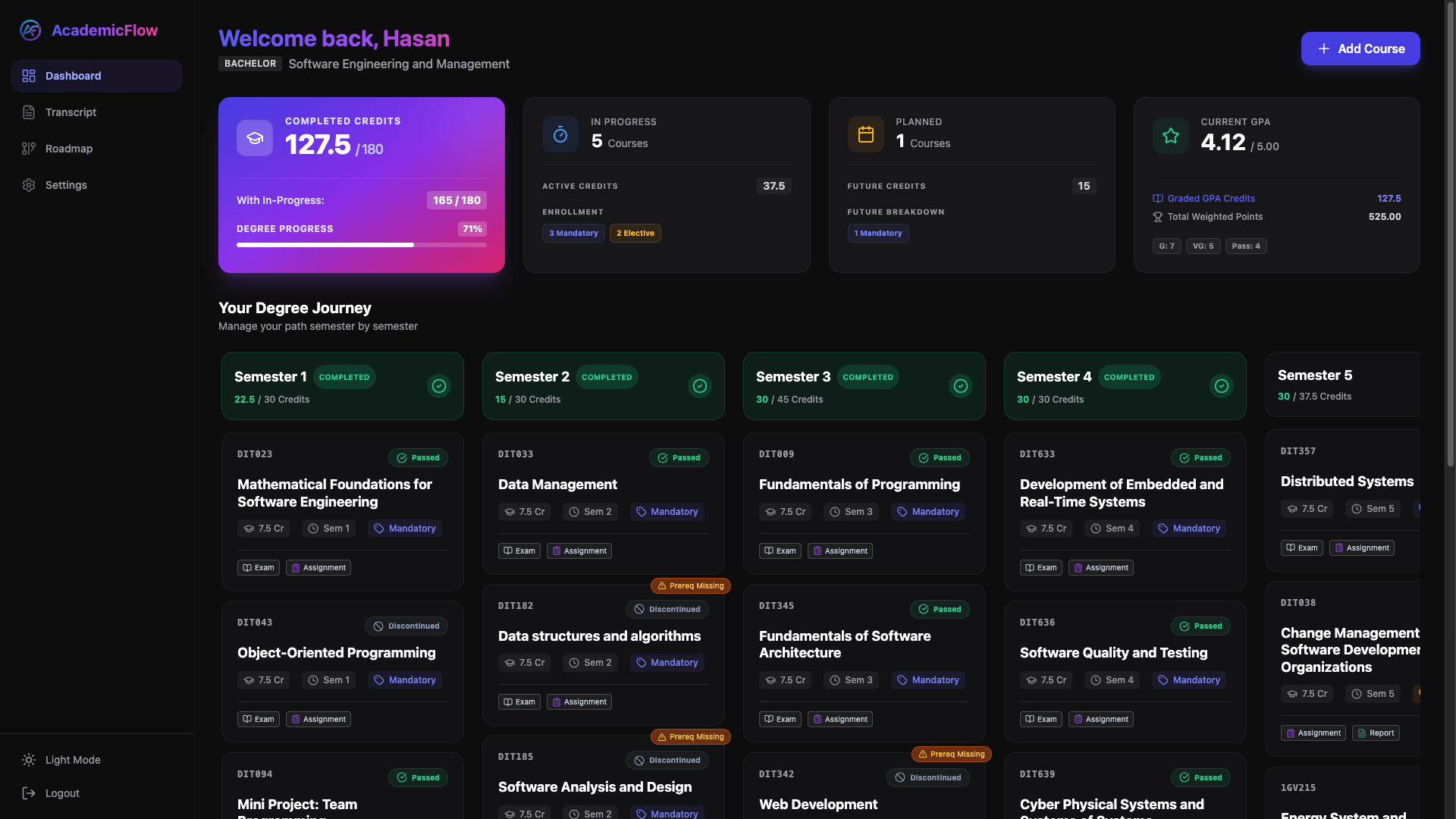Click the 3 Mandatory enrollment badge
Viewport: 1456px width, 819px height.
click(x=573, y=234)
